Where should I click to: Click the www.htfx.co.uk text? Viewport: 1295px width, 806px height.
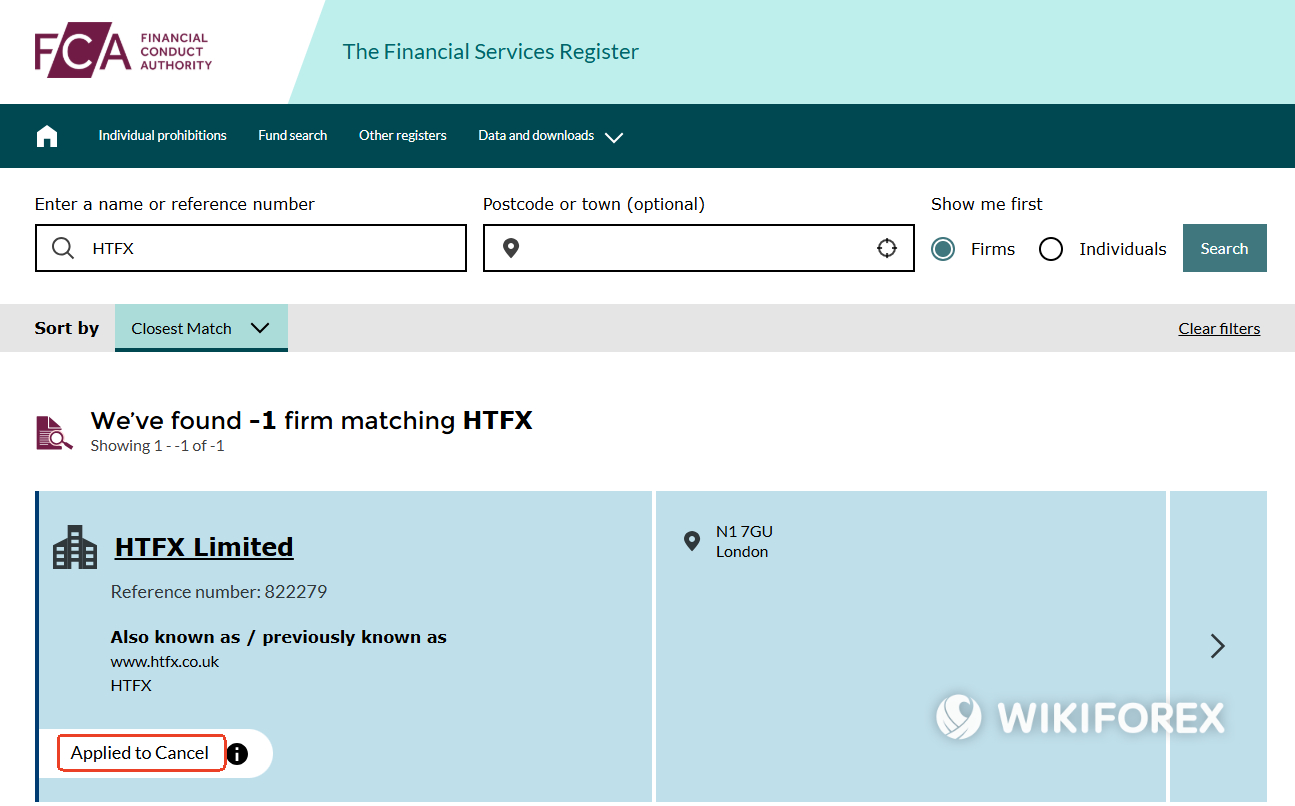(165, 662)
